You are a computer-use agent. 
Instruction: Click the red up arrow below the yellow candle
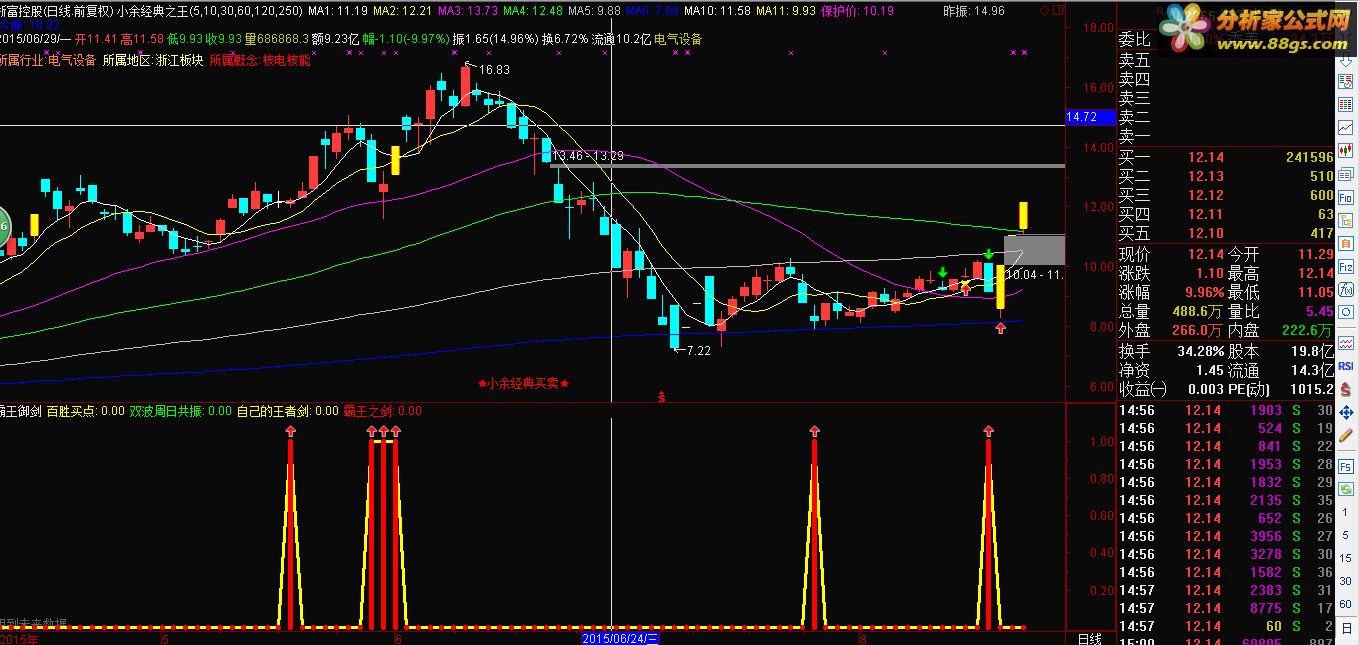tap(1001, 327)
